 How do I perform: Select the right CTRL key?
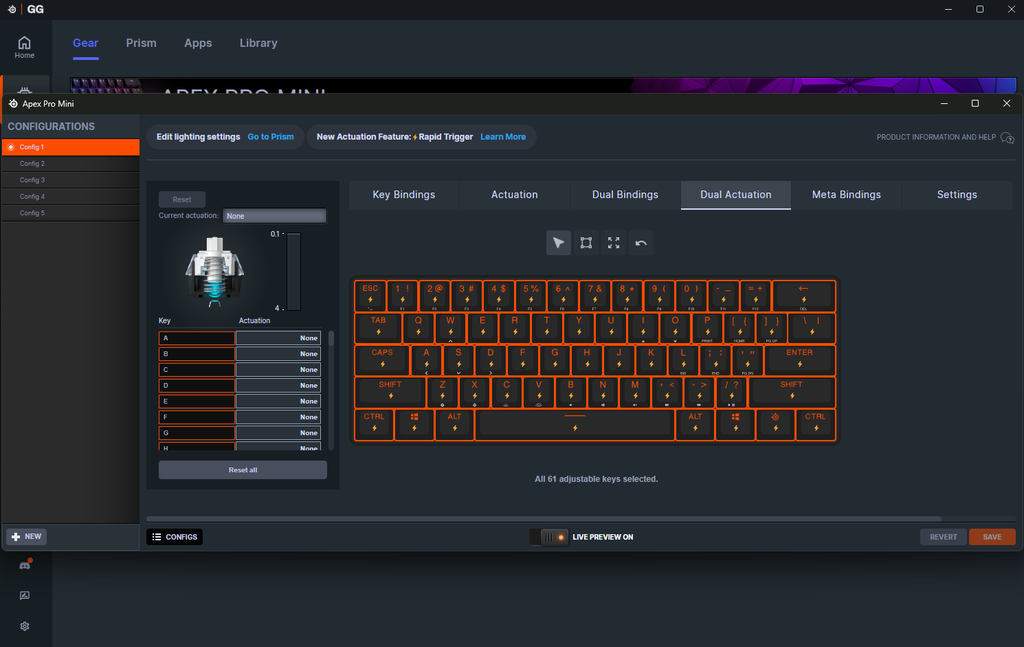(815, 424)
